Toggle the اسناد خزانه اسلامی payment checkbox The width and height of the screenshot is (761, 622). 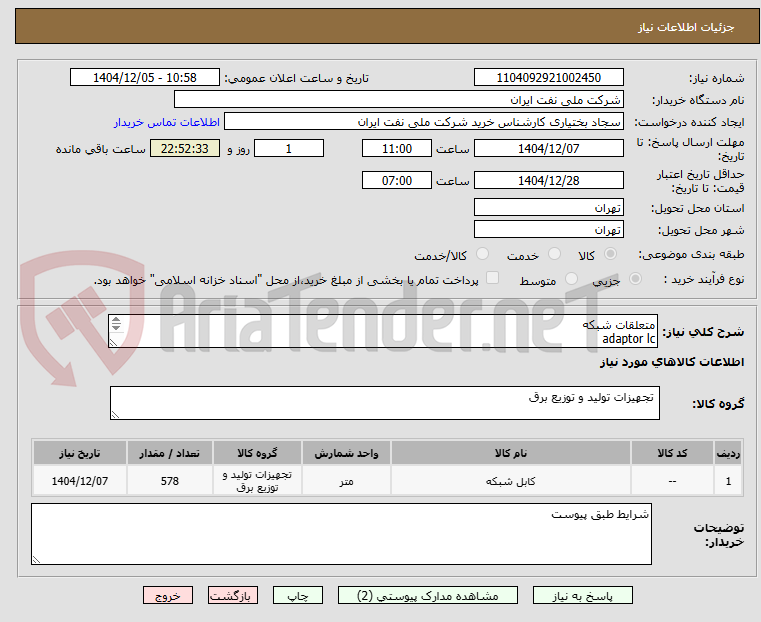coord(492,278)
